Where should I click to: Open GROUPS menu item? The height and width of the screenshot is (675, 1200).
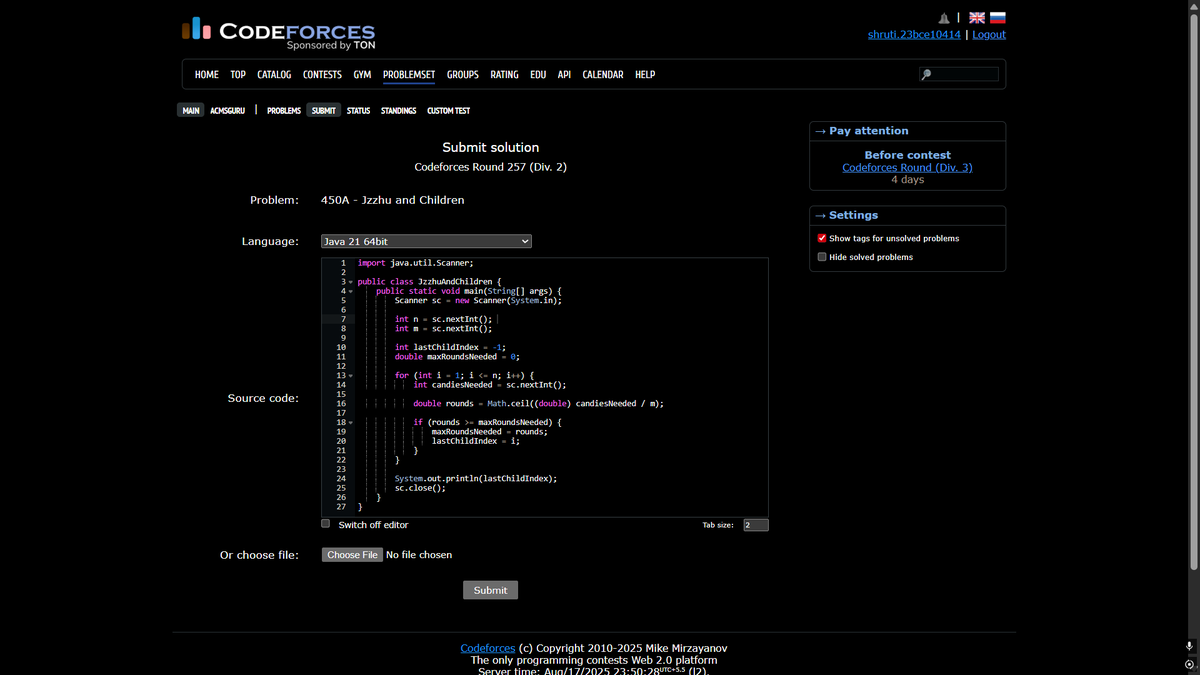click(463, 75)
